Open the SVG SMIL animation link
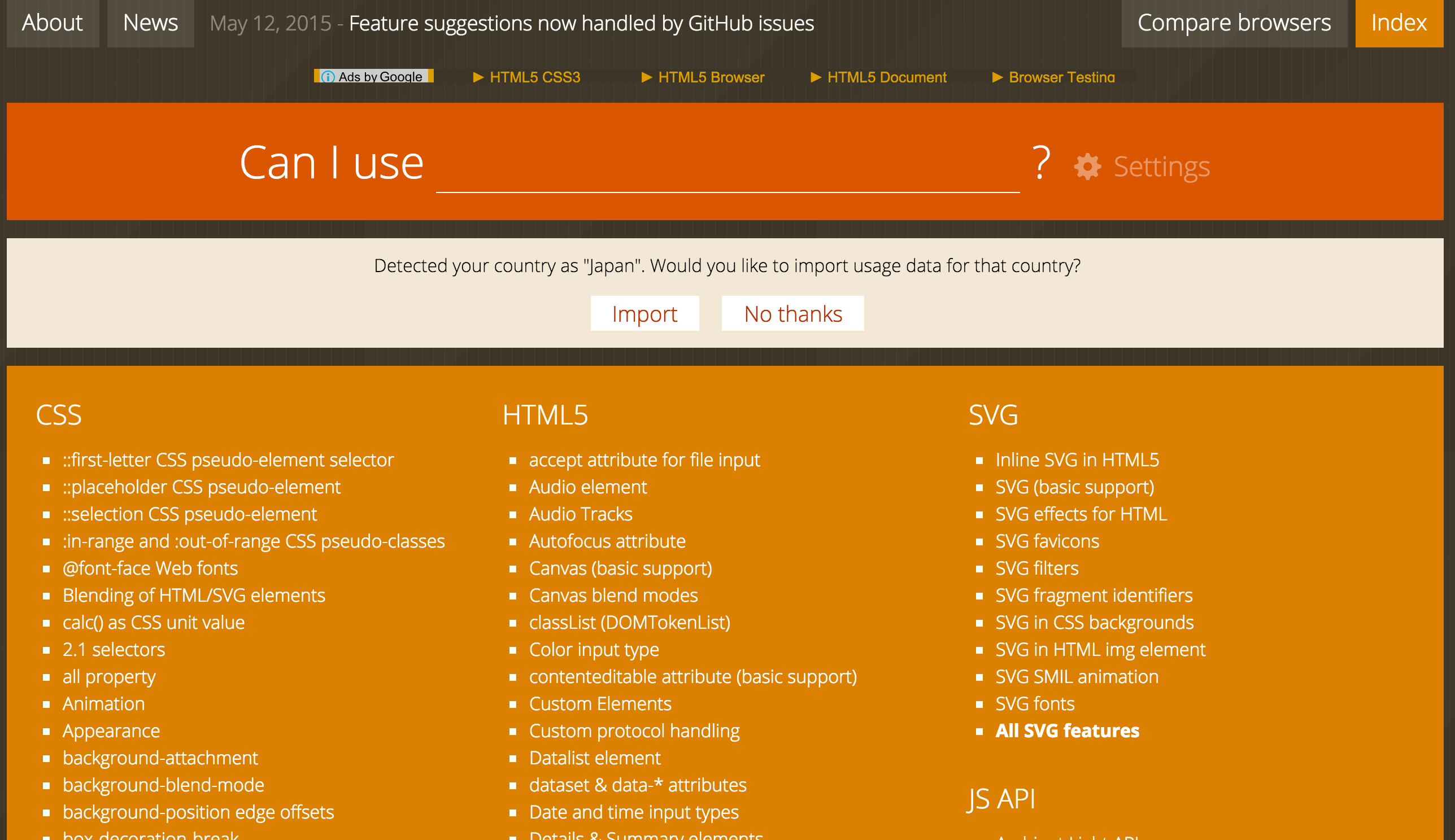The height and width of the screenshot is (840, 1455). point(1077,677)
